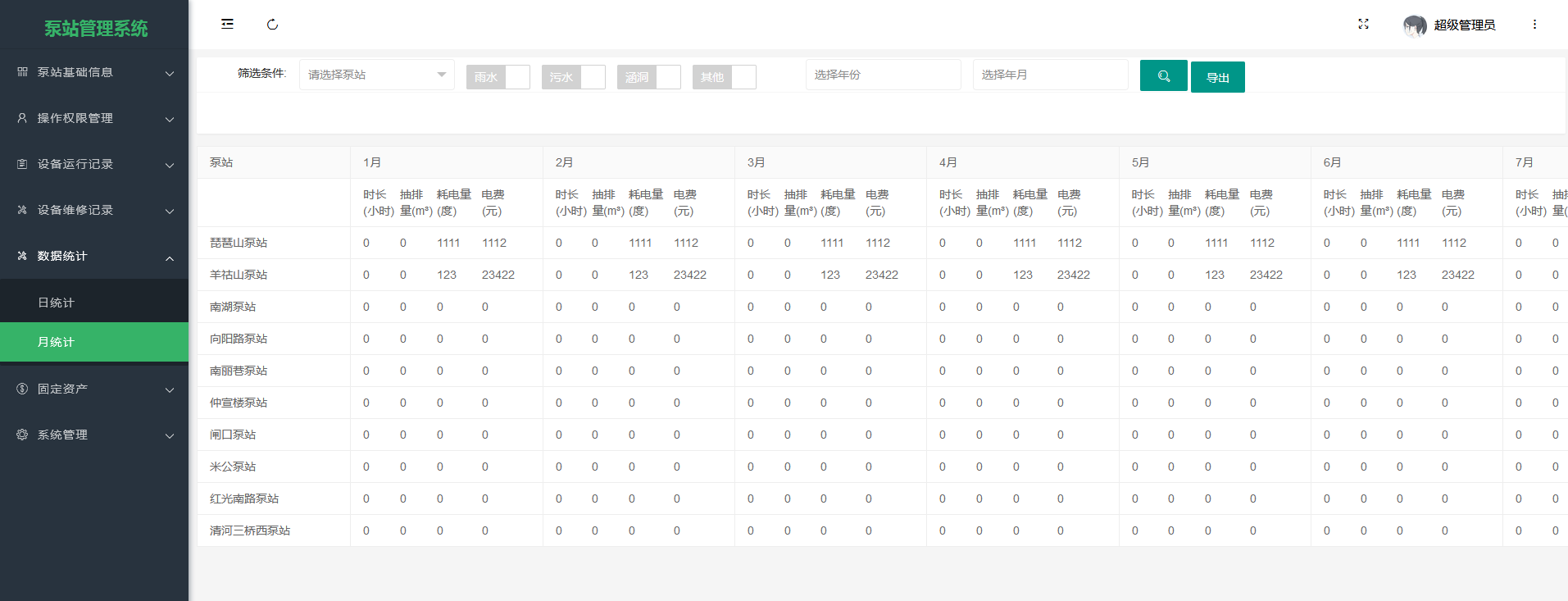Image resolution: width=1568 pixels, height=601 pixels.
Task: Click the 选择年月 date input field
Action: click(x=1051, y=75)
